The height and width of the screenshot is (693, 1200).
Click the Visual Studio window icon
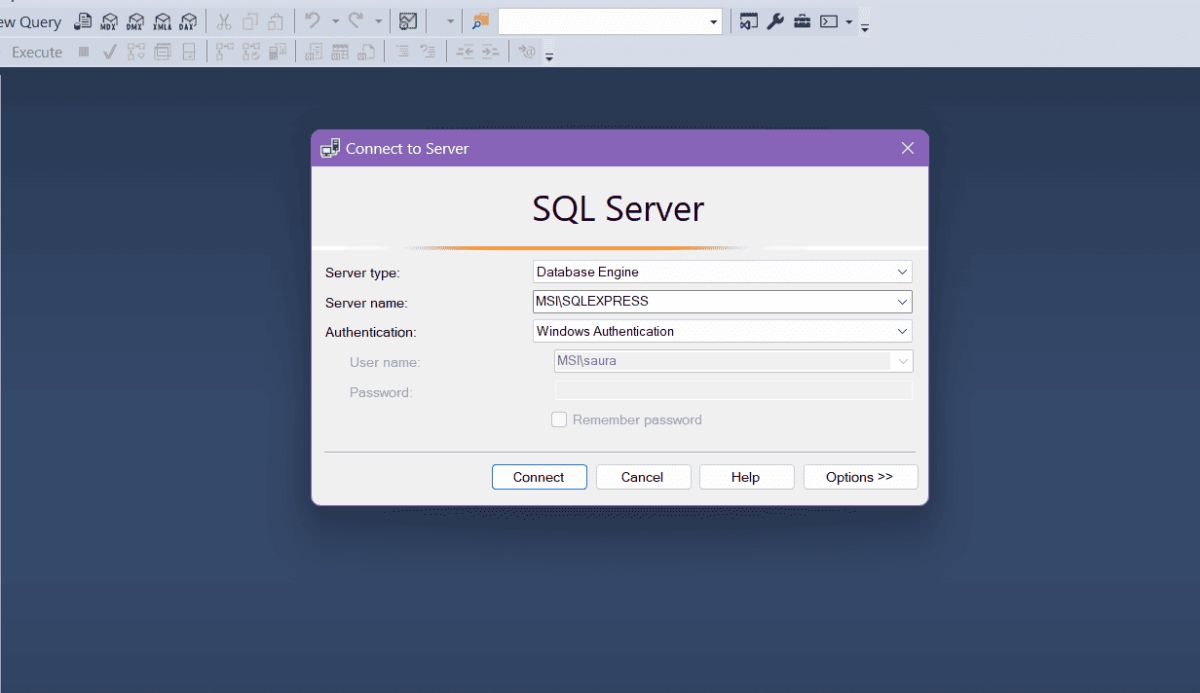749,21
